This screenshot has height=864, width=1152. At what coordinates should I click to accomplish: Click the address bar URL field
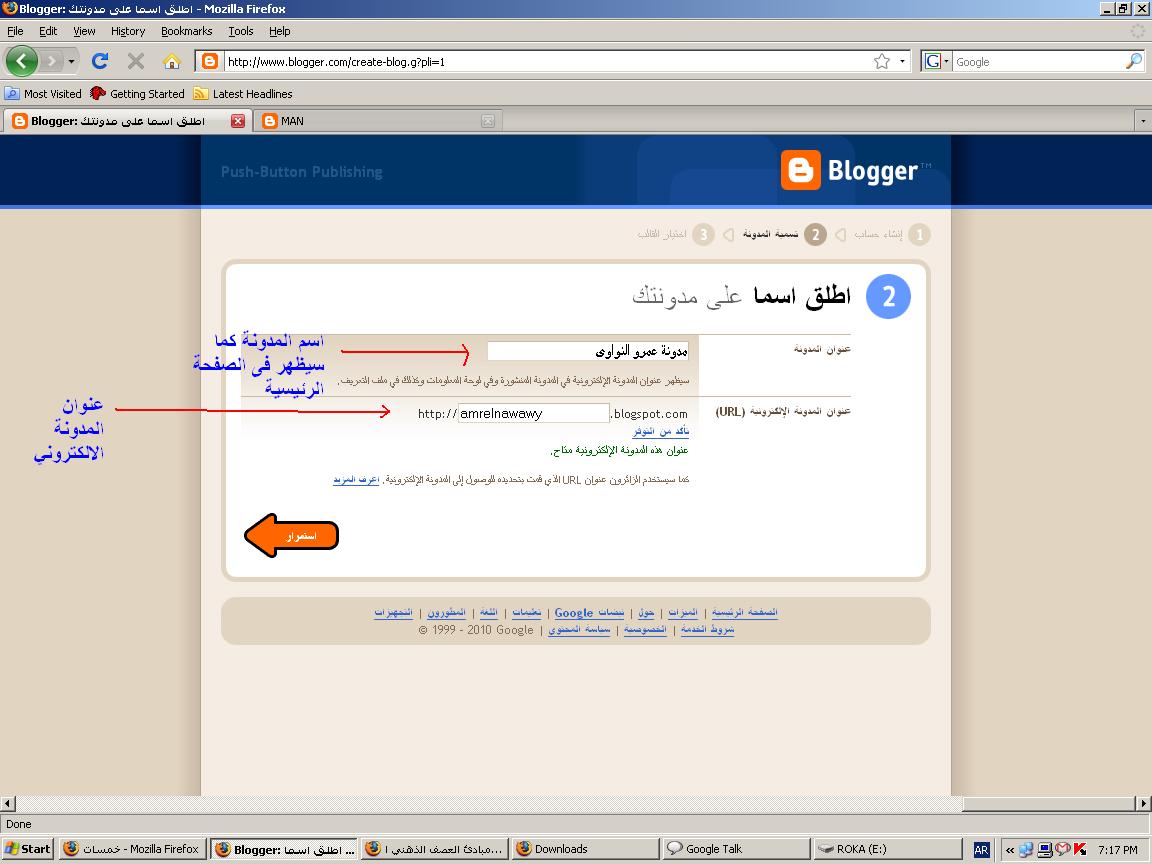click(547, 62)
